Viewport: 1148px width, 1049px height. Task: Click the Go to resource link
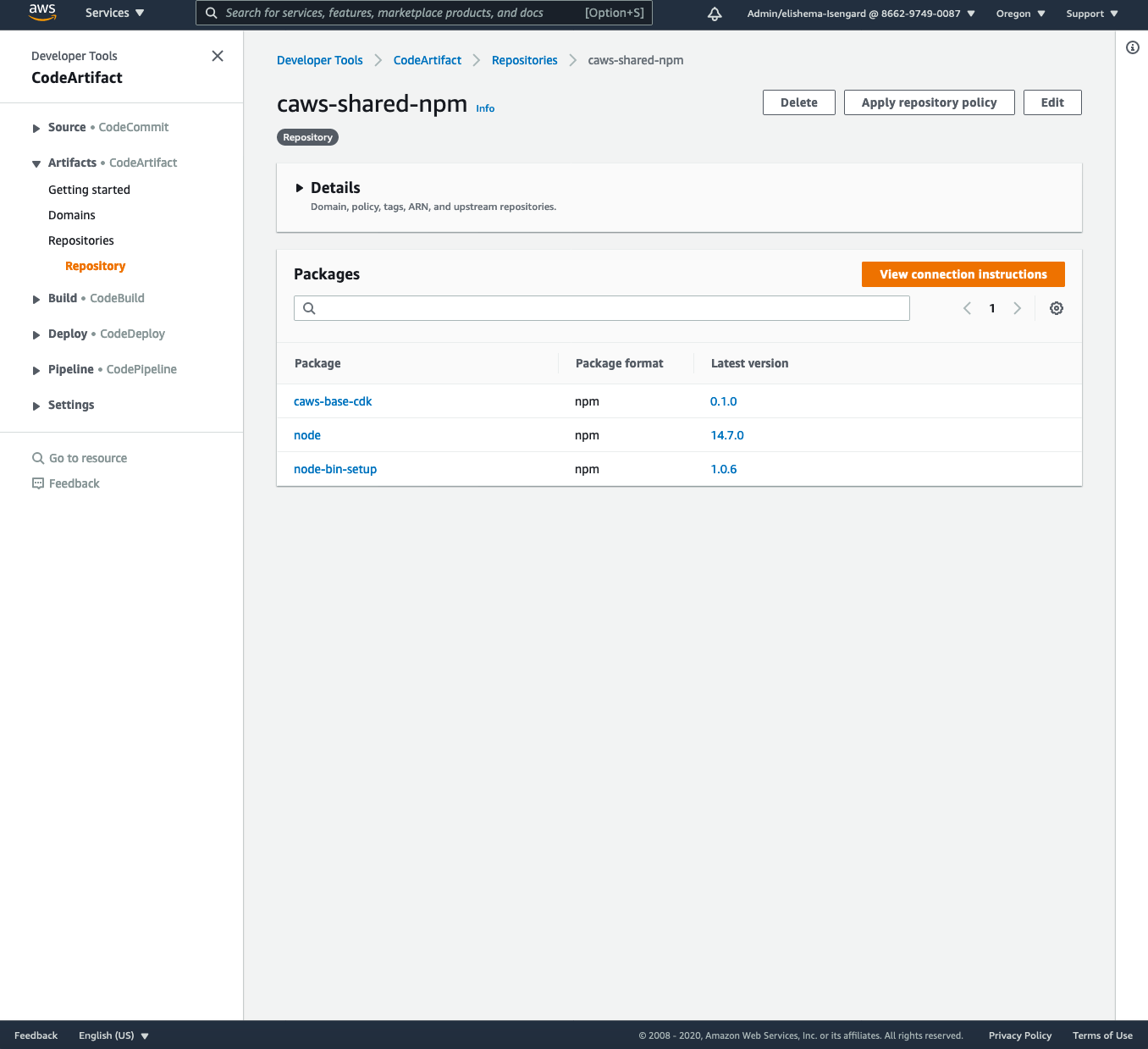pos(88,458)
